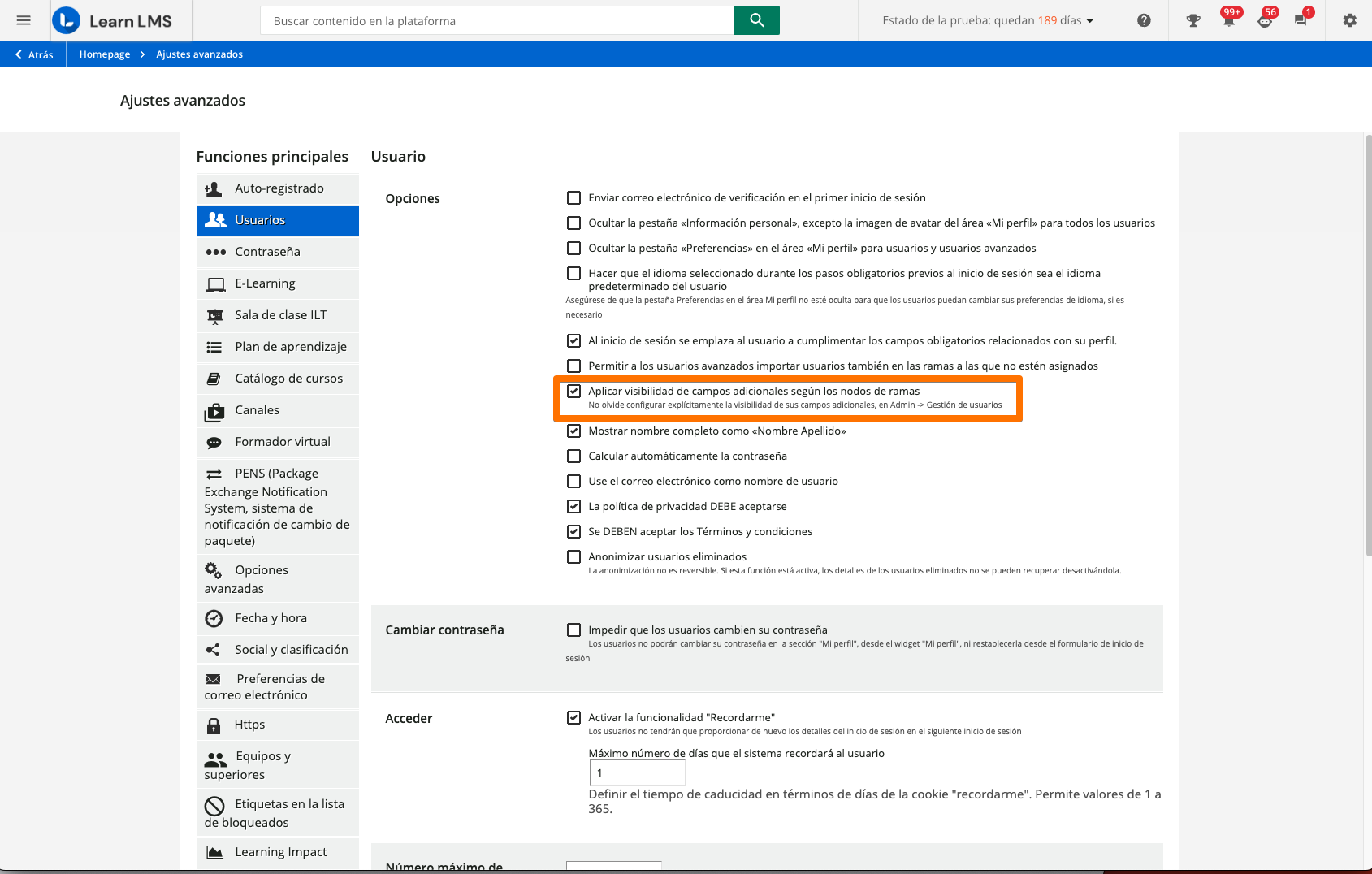1372x874 pixels.
Task: Click the Fecha y hora clock icon
Action: pos(214,618)
